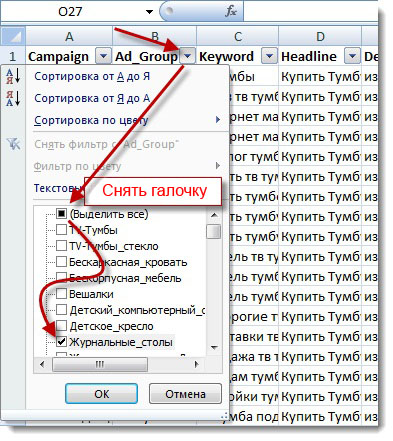The height and width of the screenshot is (441, 393).
Task: Uncheck the Журнальные_столы checkbox
Action: (61, 342)
